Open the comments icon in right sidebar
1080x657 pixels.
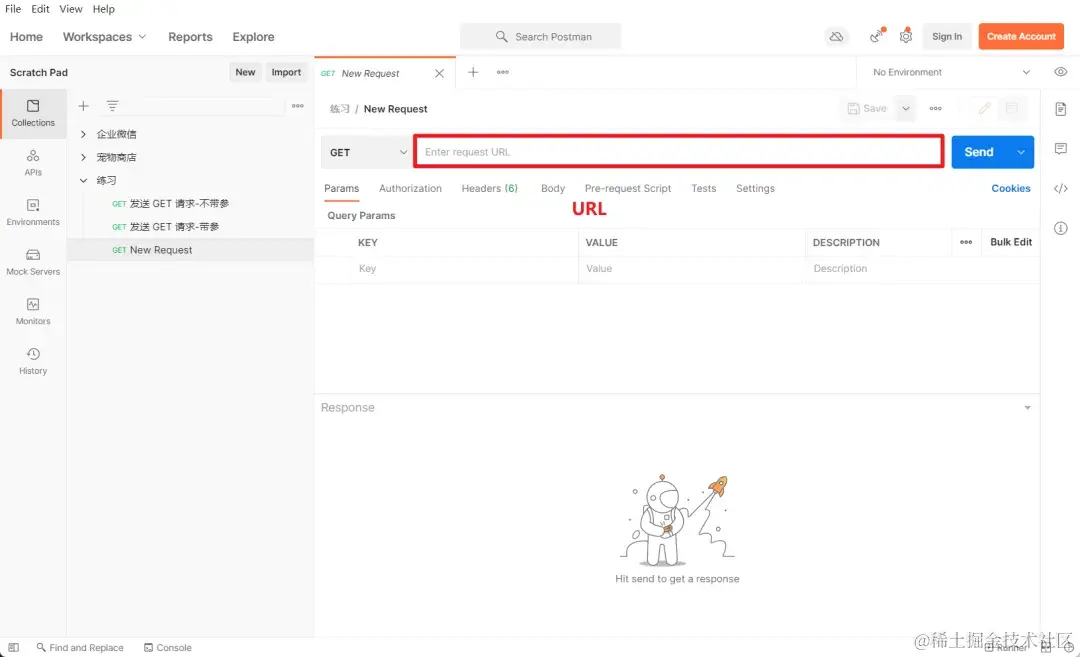point(1061,149)
